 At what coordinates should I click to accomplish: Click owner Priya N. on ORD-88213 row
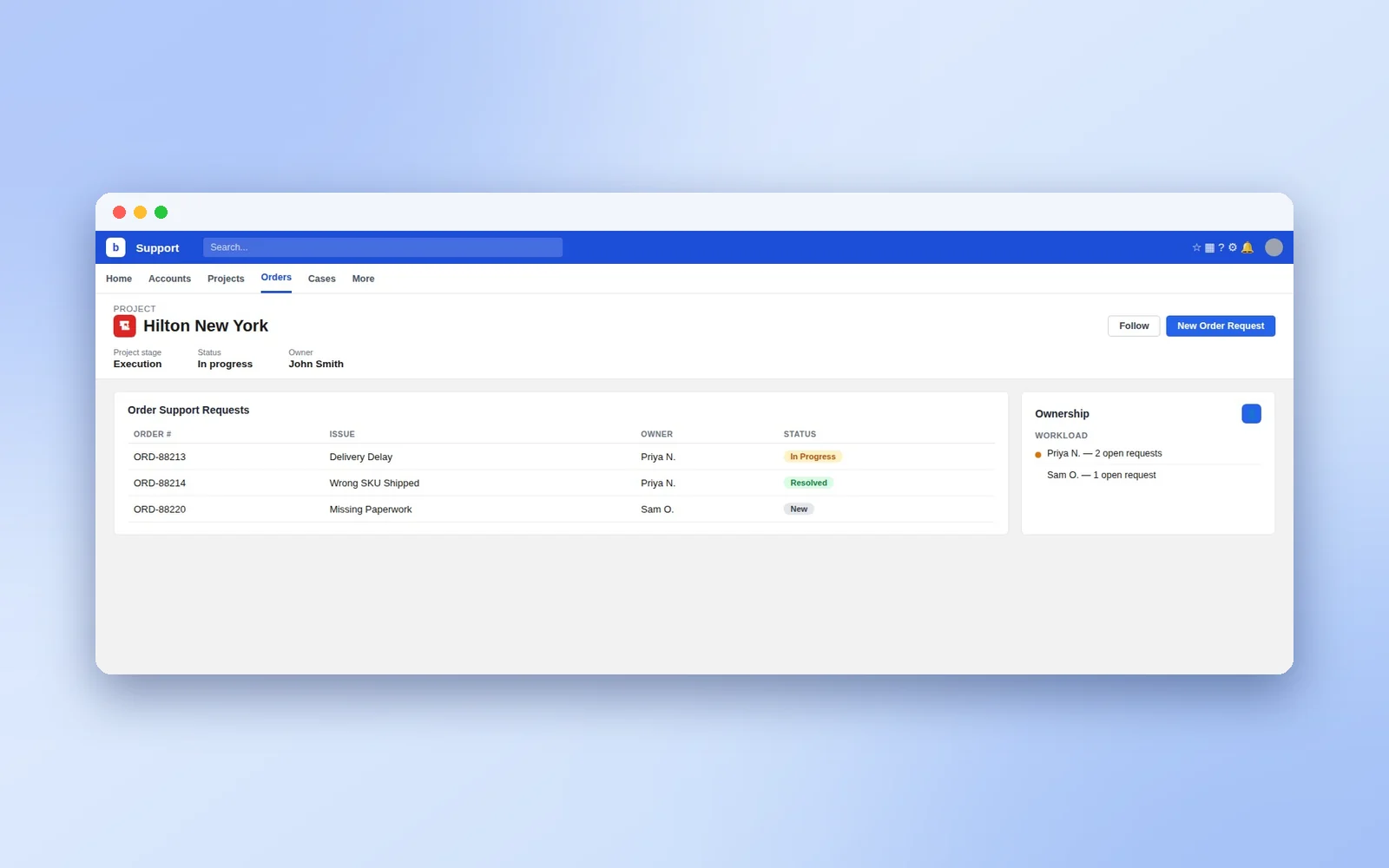pos(658,457)
